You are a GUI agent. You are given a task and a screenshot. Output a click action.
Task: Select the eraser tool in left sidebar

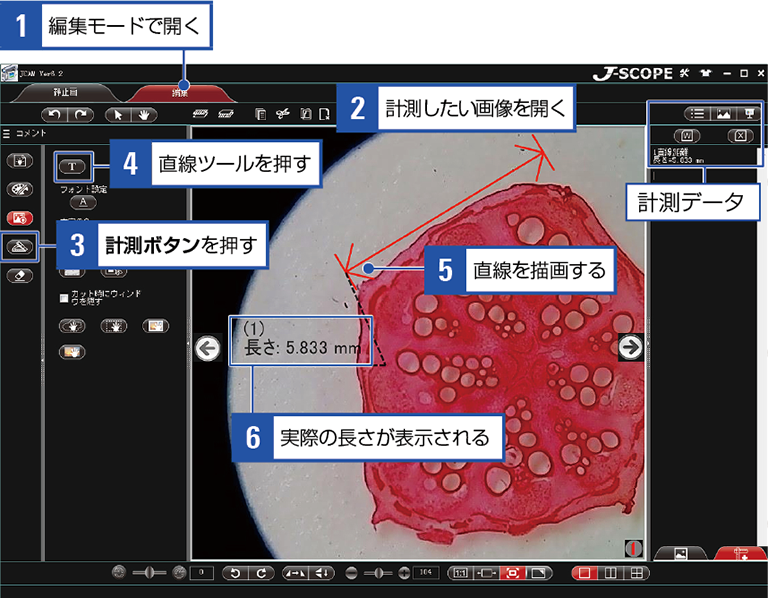tap(20, 276)
